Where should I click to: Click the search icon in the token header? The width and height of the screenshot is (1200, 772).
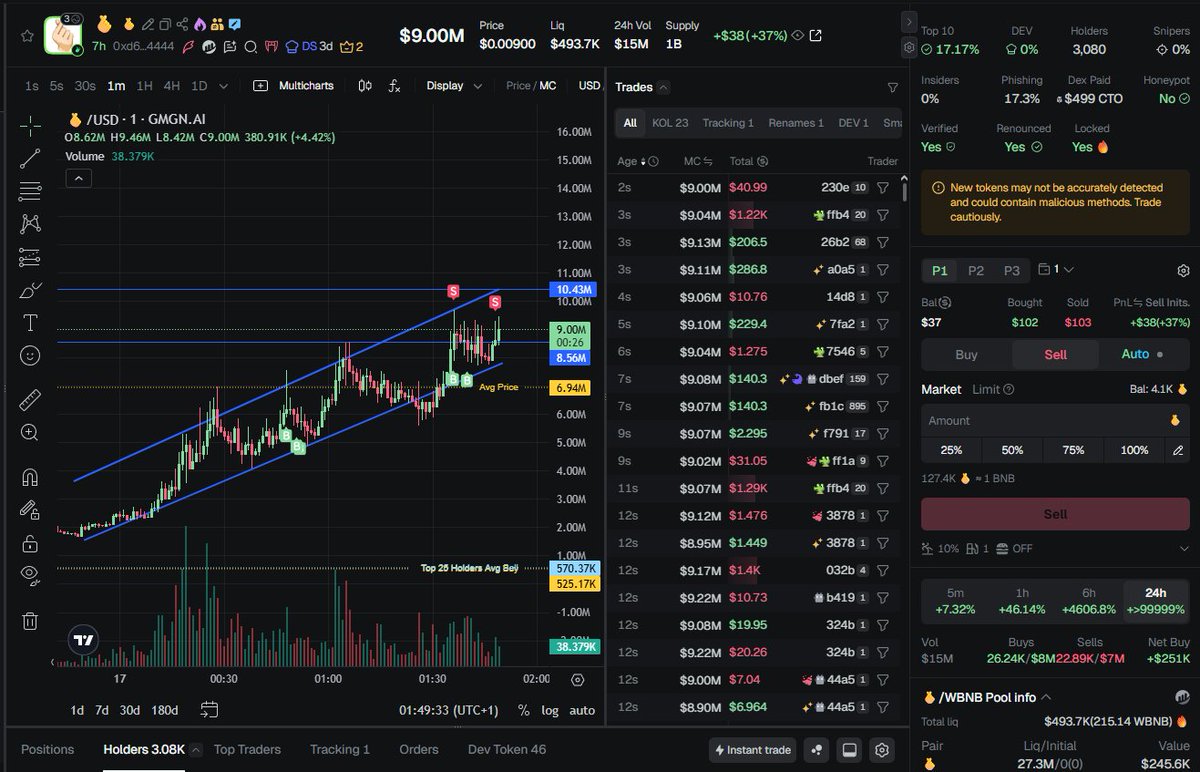pyautogui.click(x=250, y=46)
